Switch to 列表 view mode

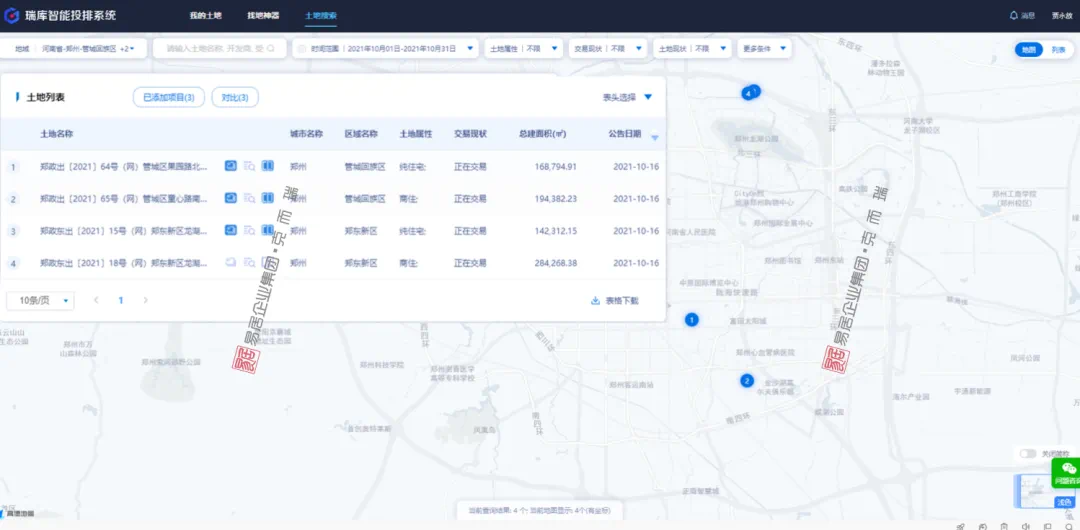[x=1058, y=49]
